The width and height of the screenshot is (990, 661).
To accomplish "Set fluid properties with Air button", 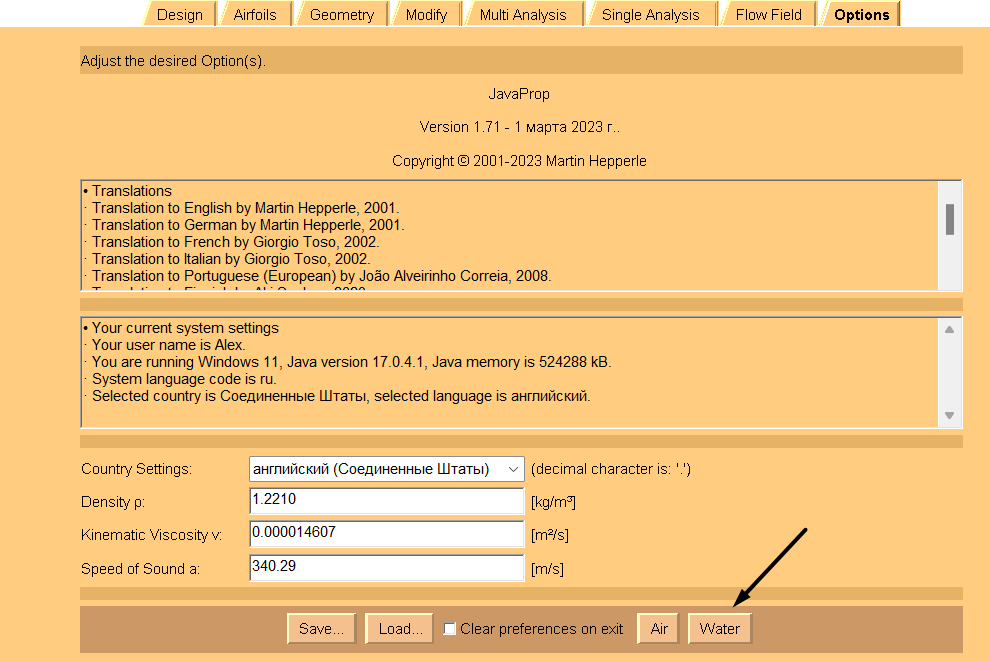I will (x=658, y=629).
